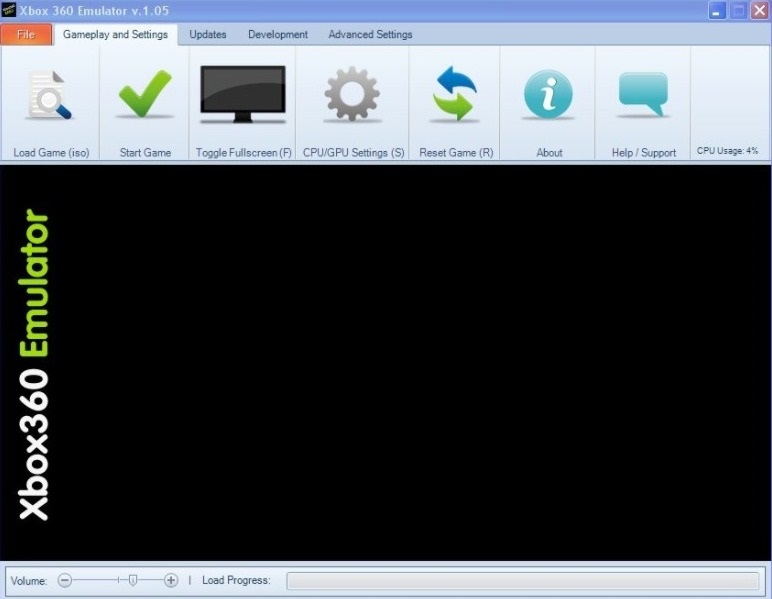
Task: Open Help / Support speech bubble icon
Action: click(643, 95)
